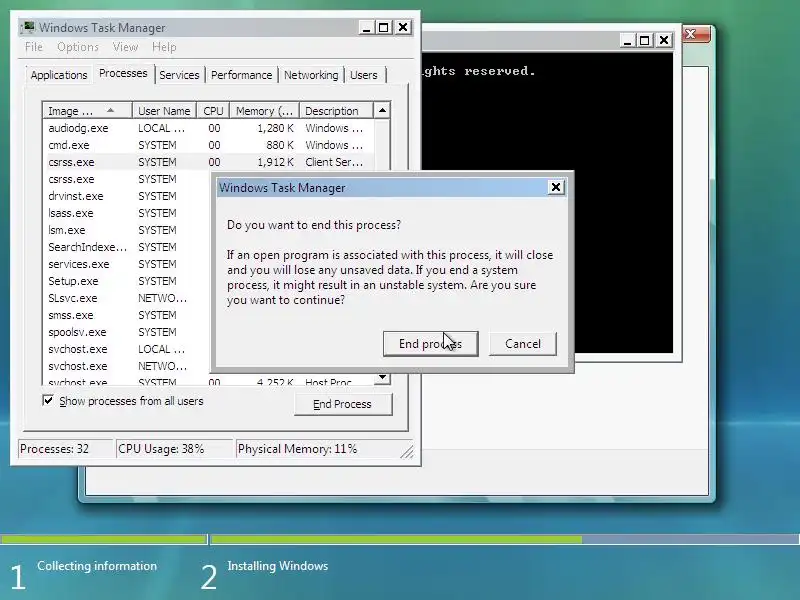Switch to the Performance tab
Image resolution: width=800 pixels, height=600 pixels.
pos(241,75)
